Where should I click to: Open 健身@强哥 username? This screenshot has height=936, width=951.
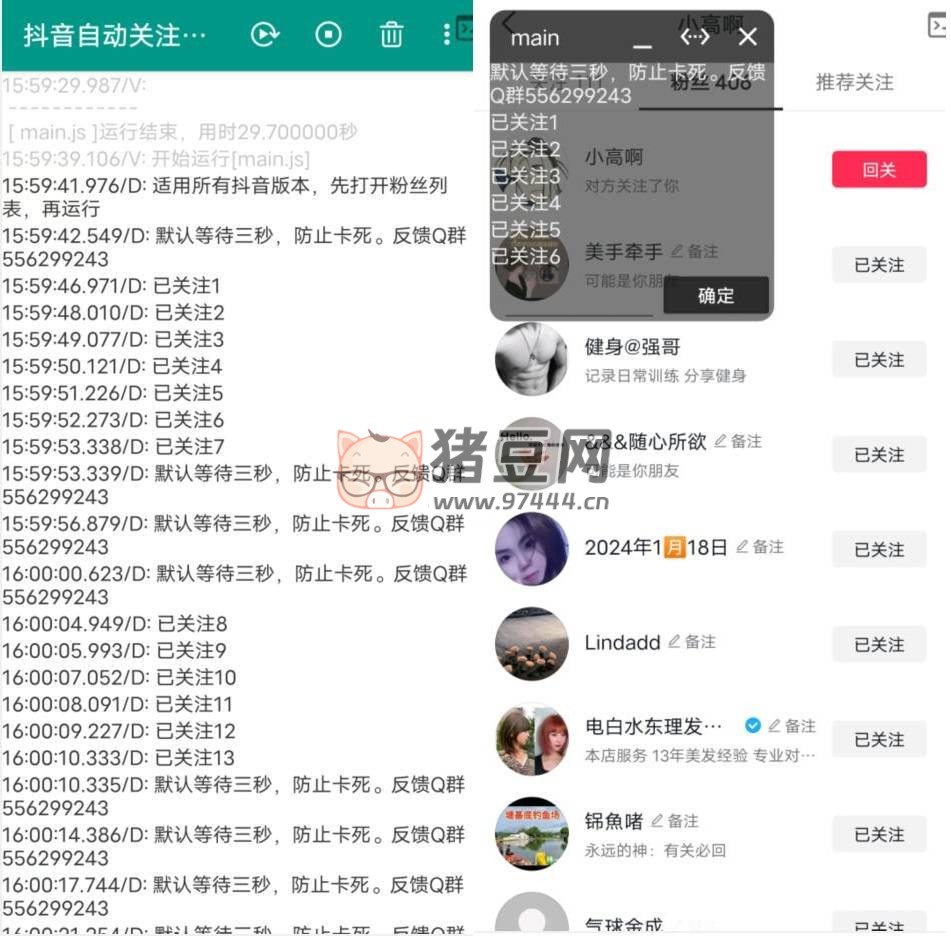(632, 347)
